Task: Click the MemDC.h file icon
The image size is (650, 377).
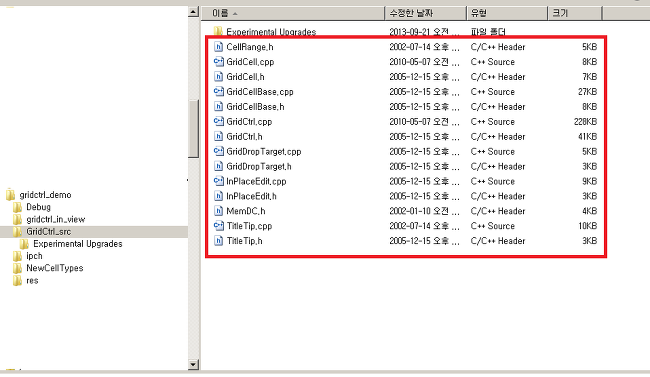Action: click(x=218, y=211)
